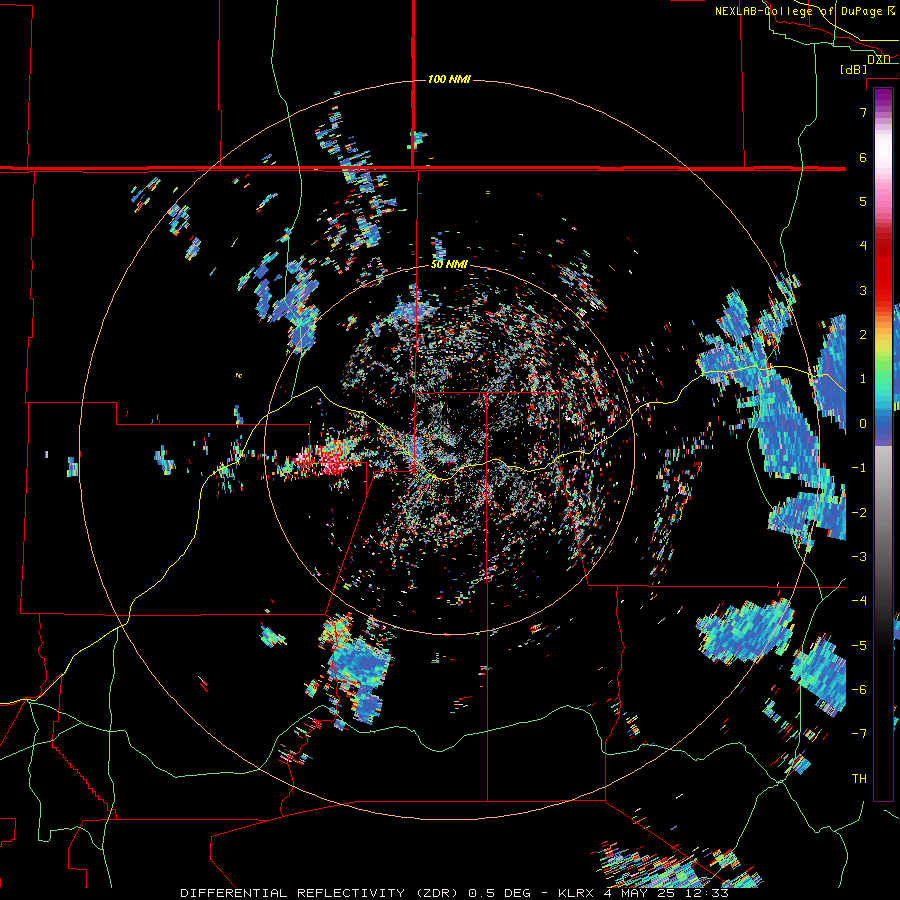This screenshot has width=900, height=900.
Task: Click the 'TH' label on the color scale
Action: pos(859,779)
